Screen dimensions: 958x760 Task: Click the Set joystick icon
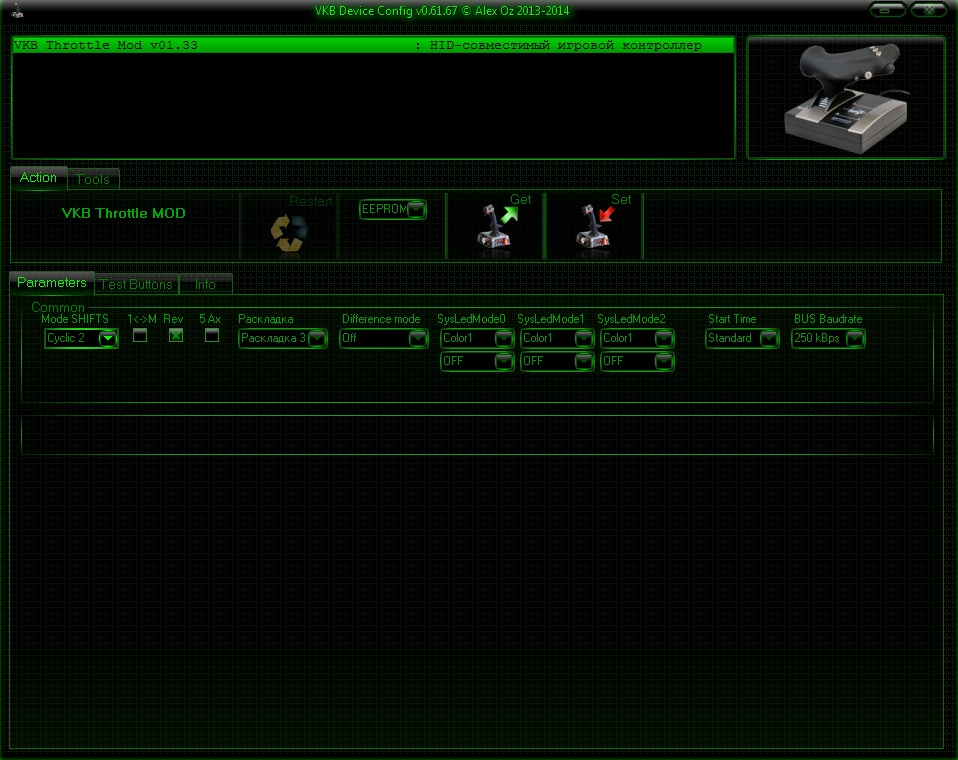(x=595, y=226)
